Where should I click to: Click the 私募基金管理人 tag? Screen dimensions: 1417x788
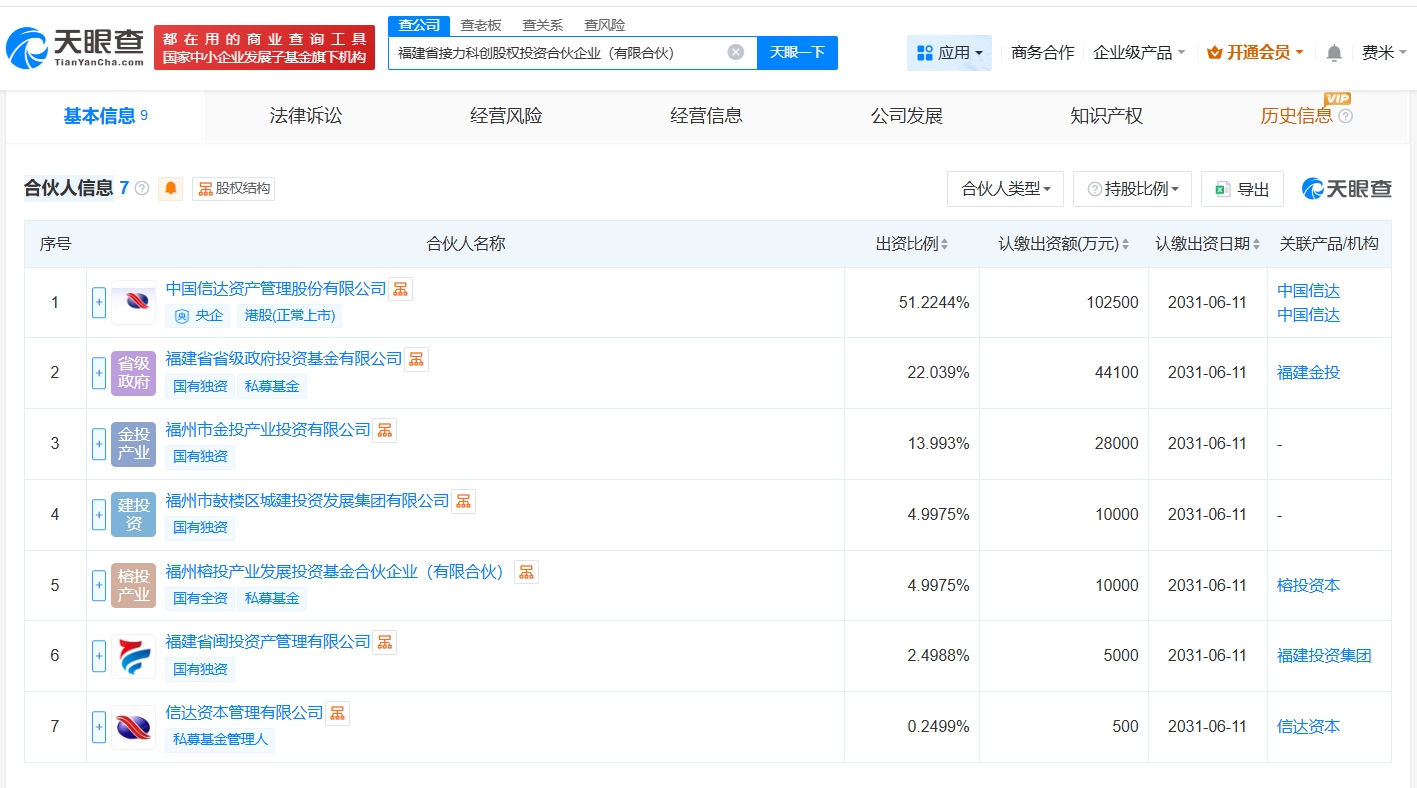(x=220, y=740)
